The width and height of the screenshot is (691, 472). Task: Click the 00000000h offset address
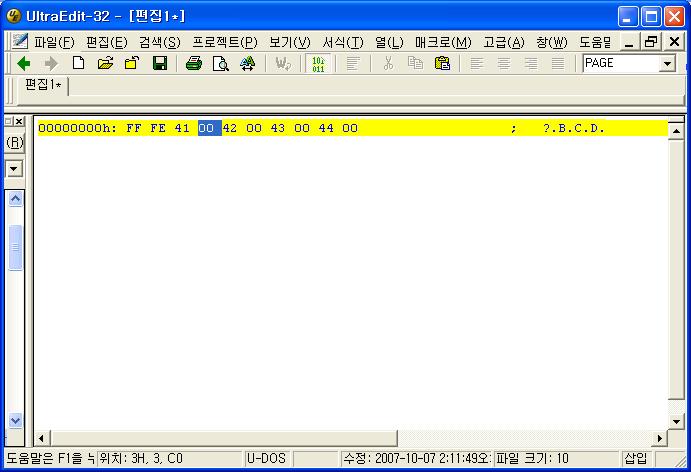click(x=77, y=128)
